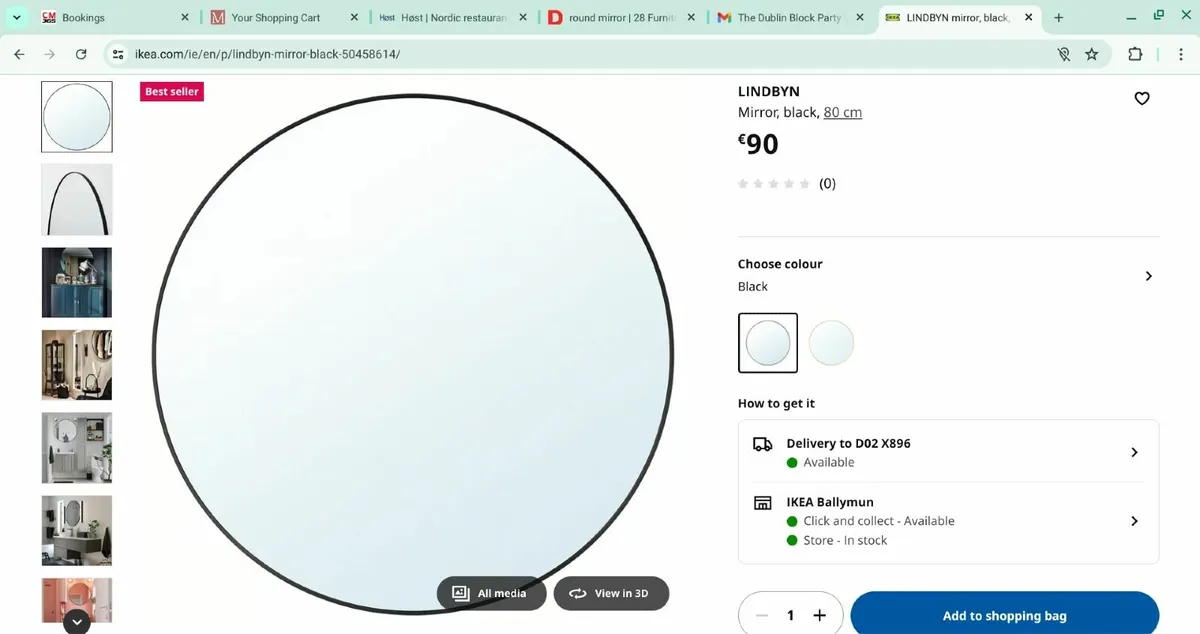Click the IKEA store icon next to Ballymun
This screenshot has width=1200, height=634.
tap(763, 501)
